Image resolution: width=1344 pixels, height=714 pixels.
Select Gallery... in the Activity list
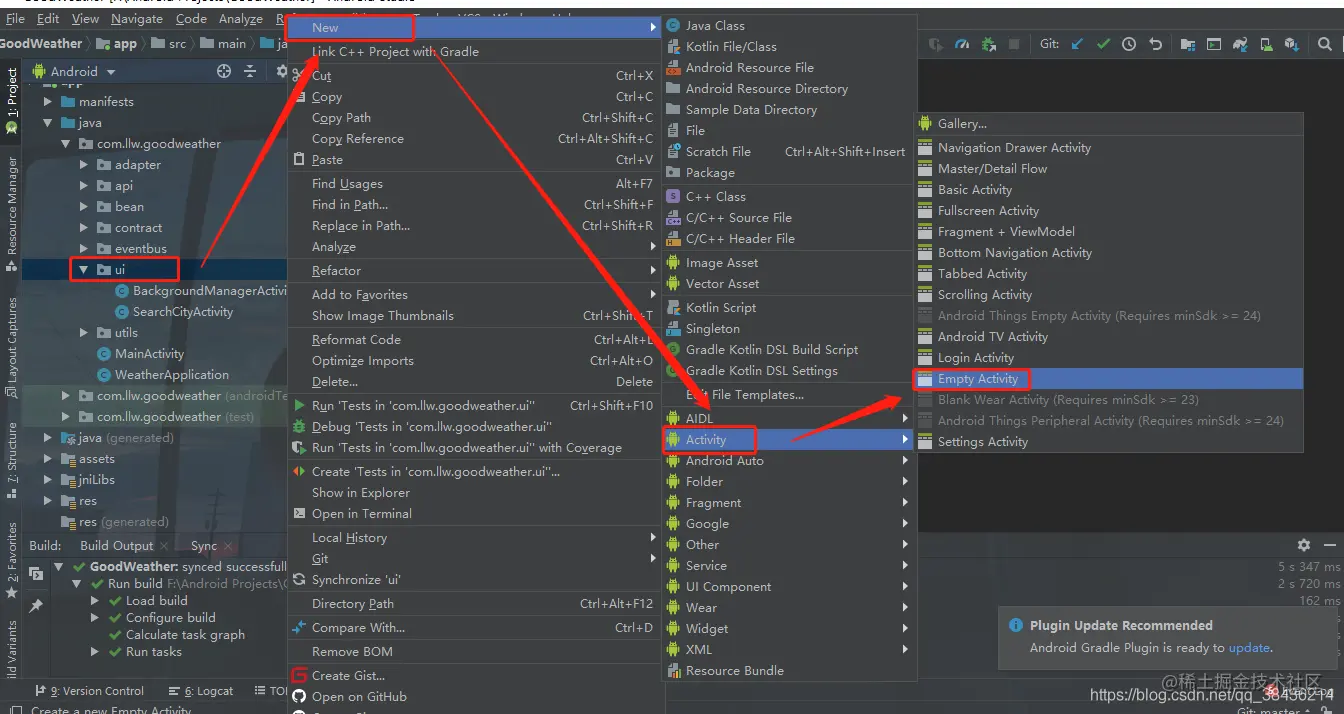(x=1108, y=124)
